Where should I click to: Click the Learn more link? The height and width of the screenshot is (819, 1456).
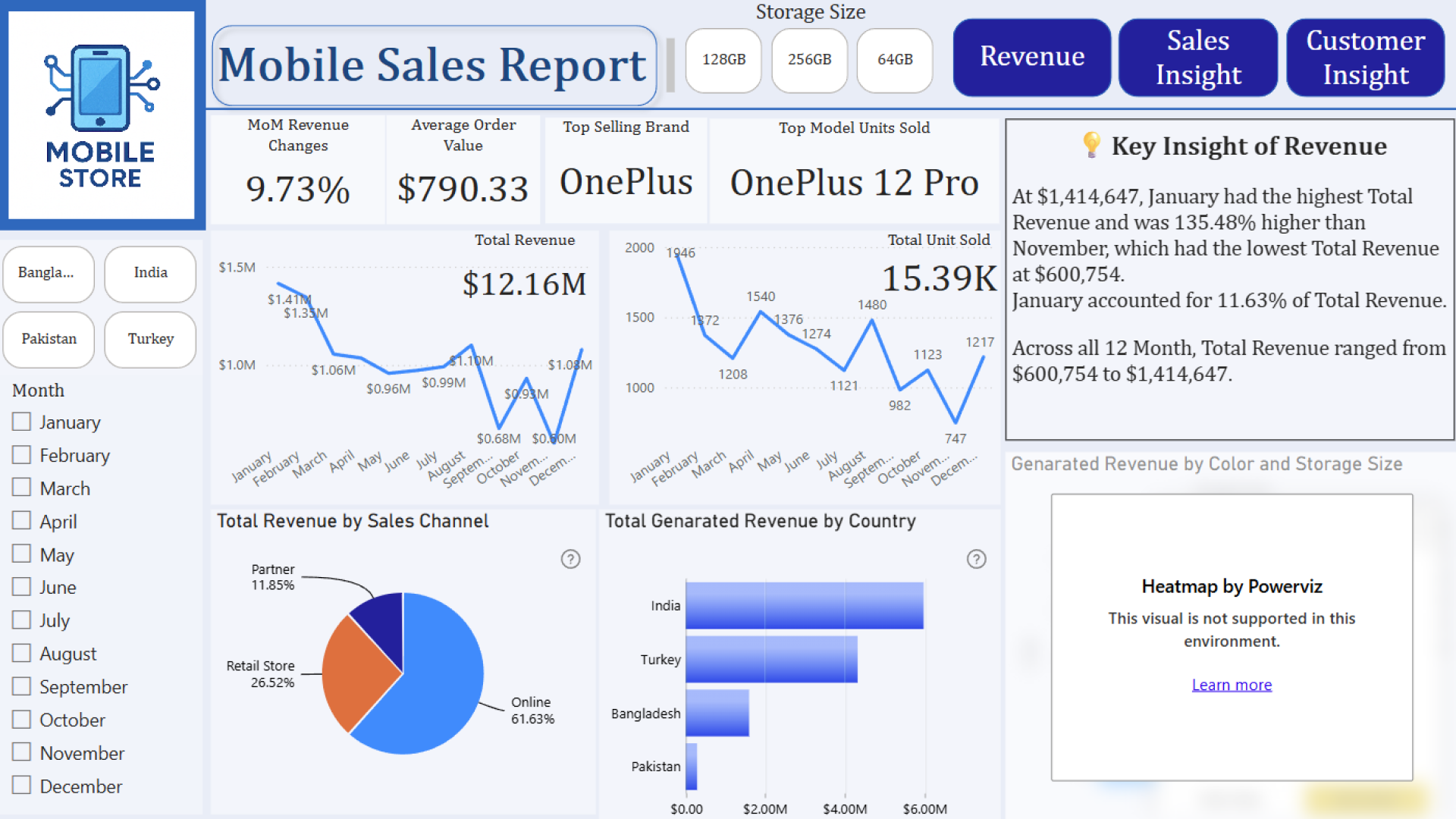pos(1232,685)
